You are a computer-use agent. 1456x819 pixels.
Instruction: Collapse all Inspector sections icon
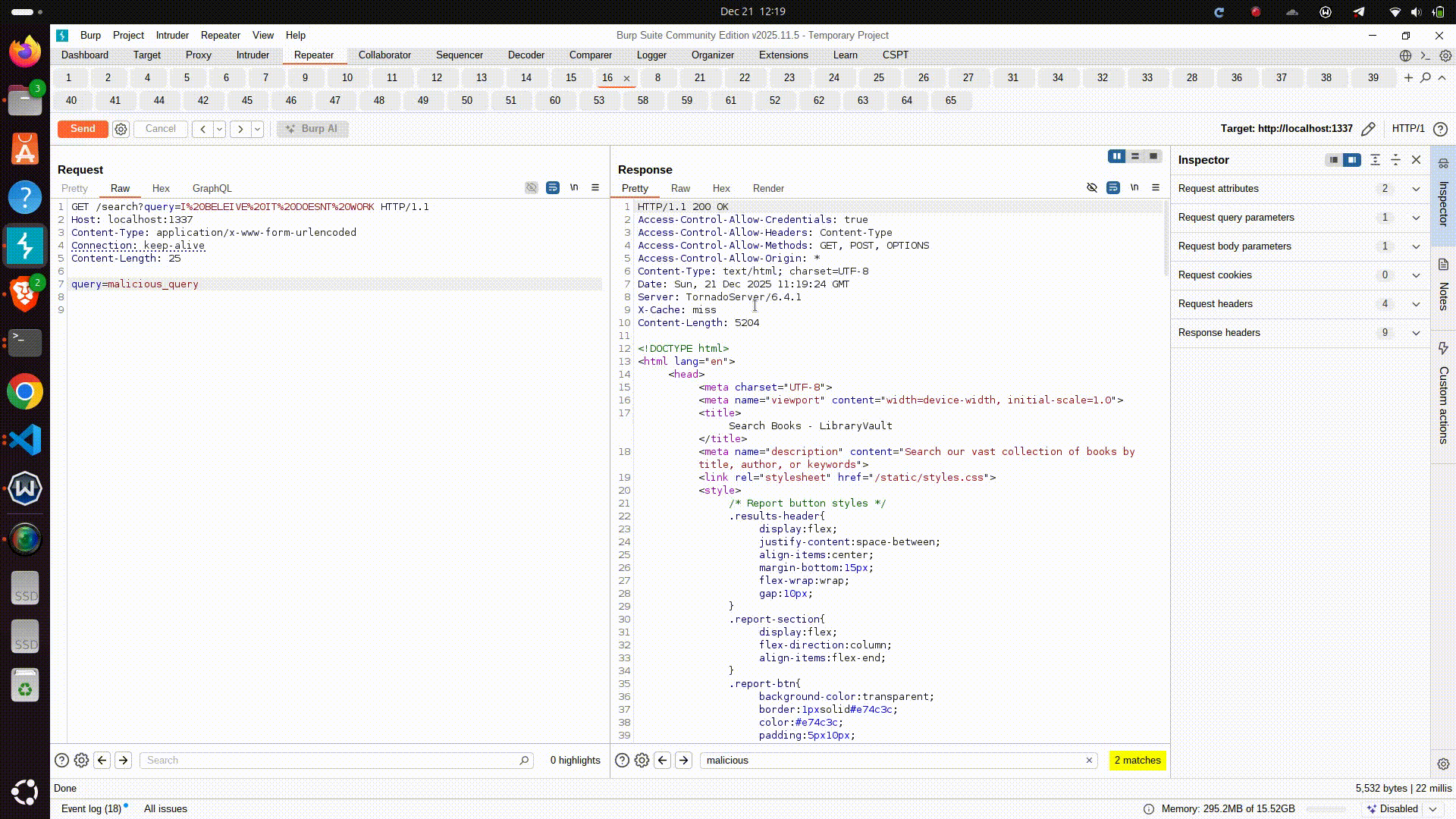coord(1395,160)
